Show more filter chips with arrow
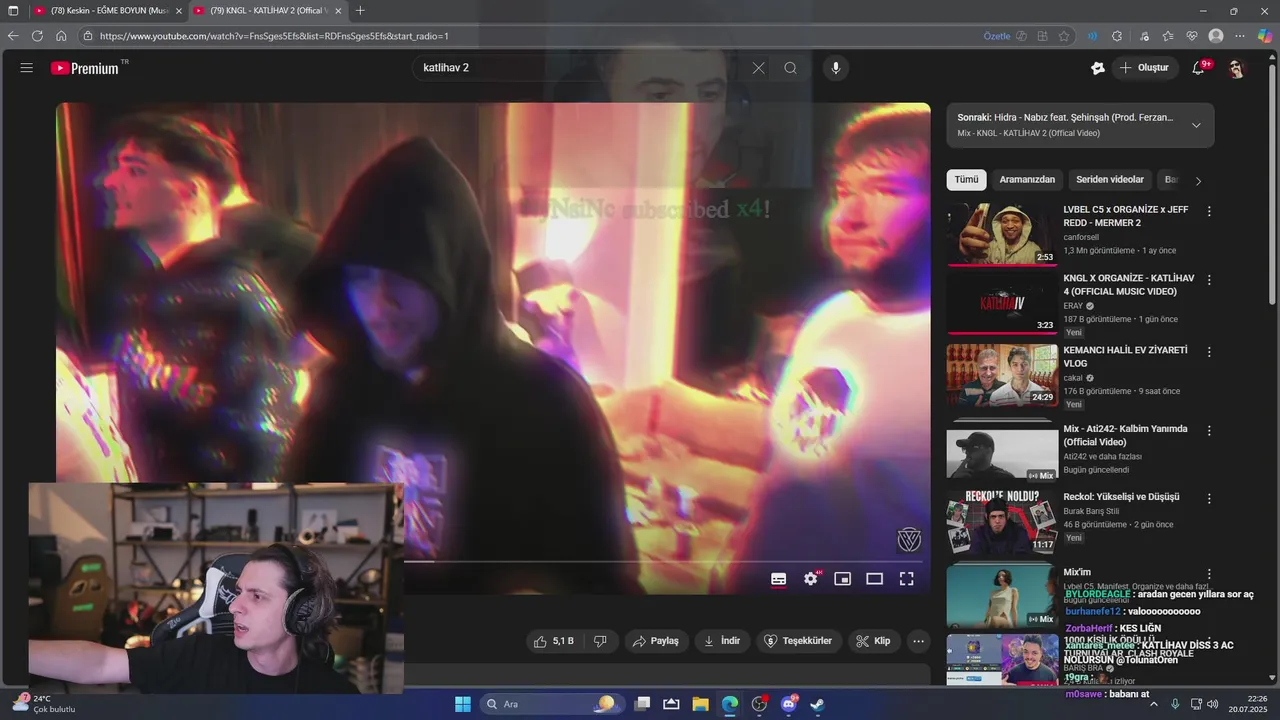 (1198, 181)
